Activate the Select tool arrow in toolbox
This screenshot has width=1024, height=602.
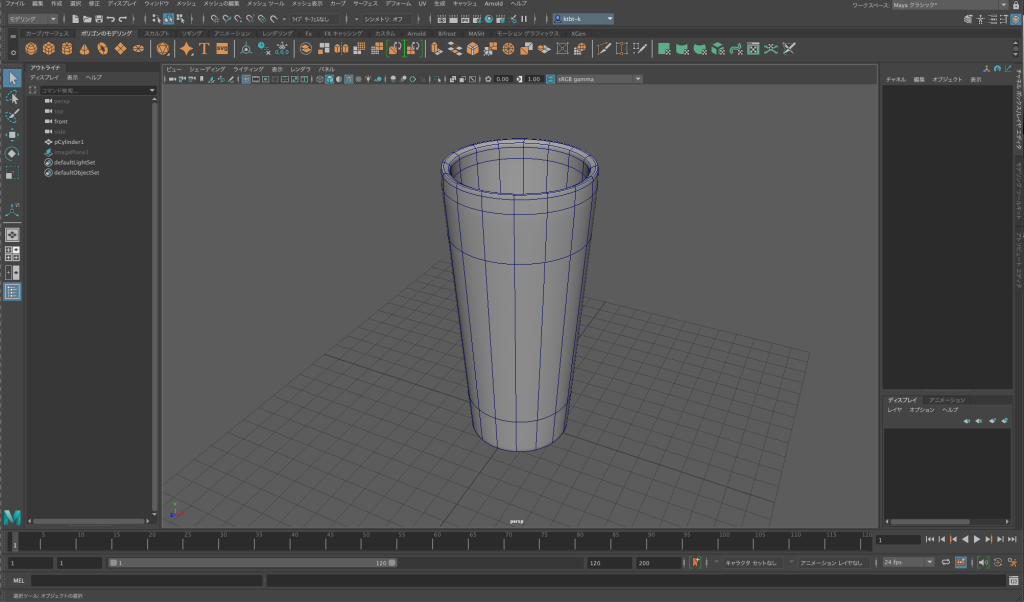click(12, 78)
